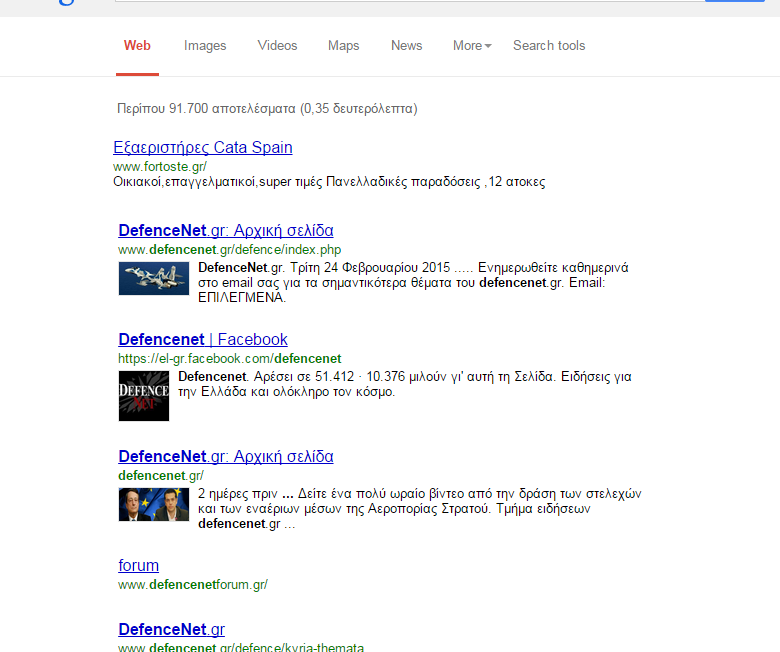Go to the Maps tab
The height and width of the screenshot is (652, 780).
[343, 46]
